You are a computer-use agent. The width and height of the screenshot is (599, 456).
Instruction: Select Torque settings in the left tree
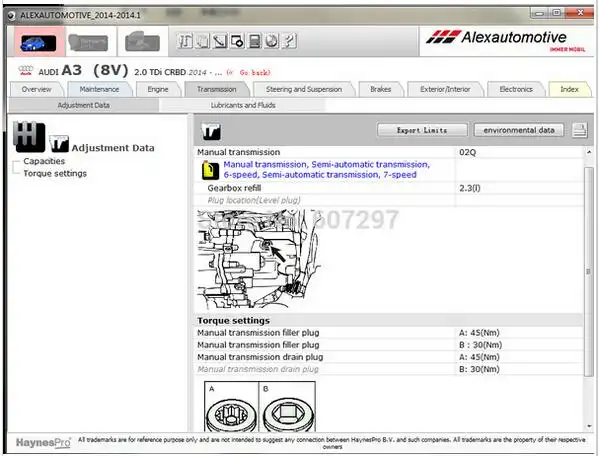point(55,173)
